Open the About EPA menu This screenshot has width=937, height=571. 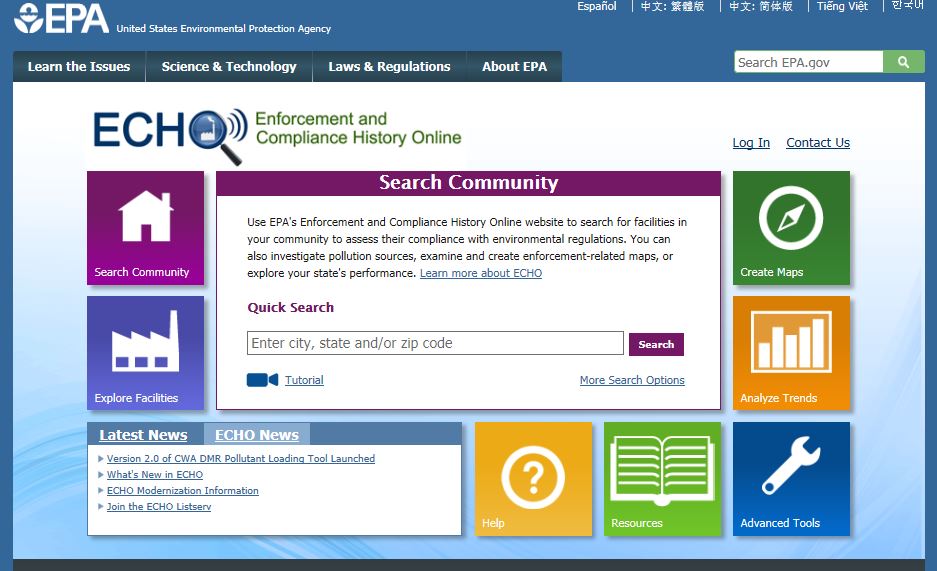tap(515, 66)
